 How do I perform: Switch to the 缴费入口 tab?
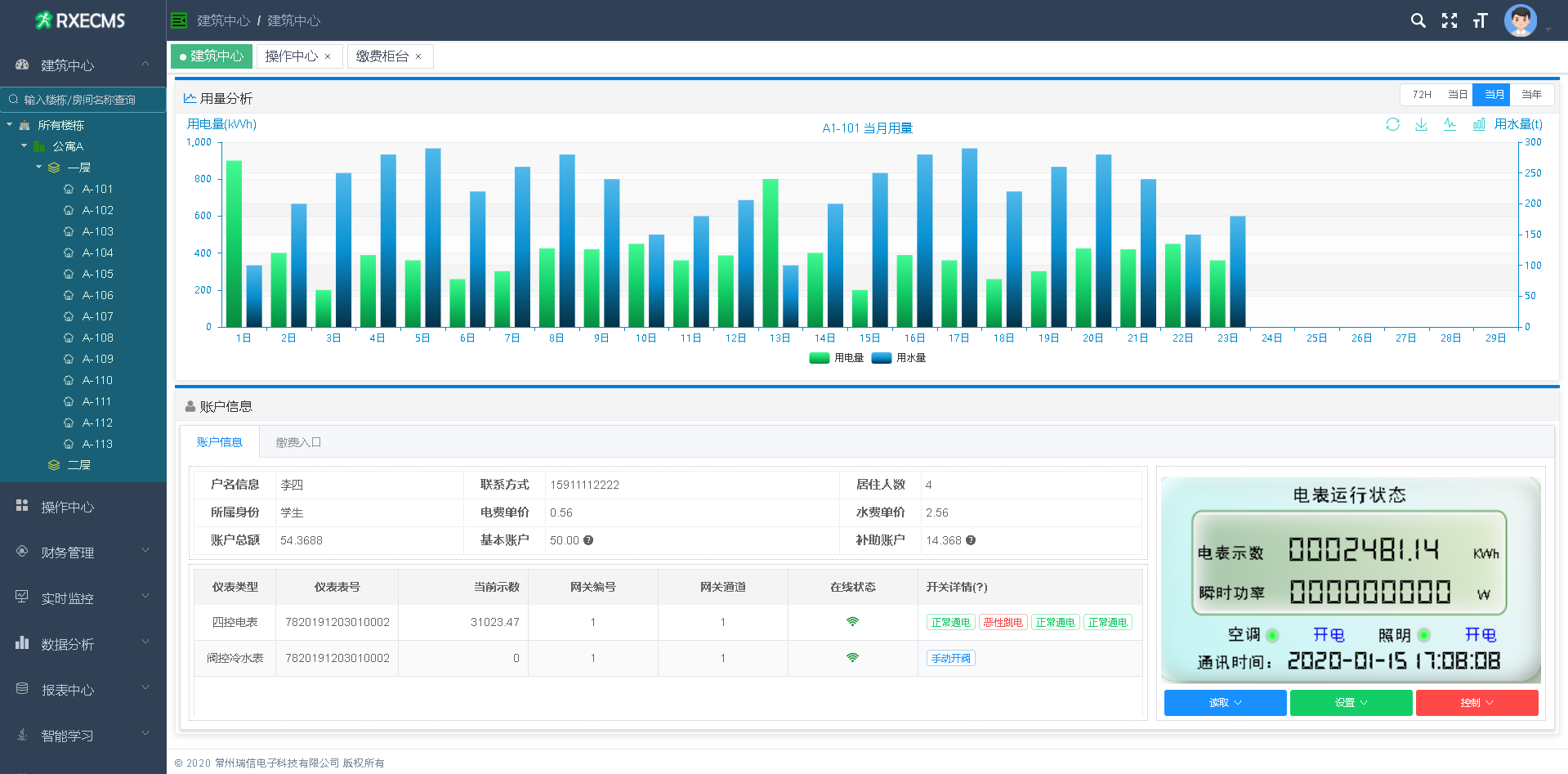pos(297,442)
